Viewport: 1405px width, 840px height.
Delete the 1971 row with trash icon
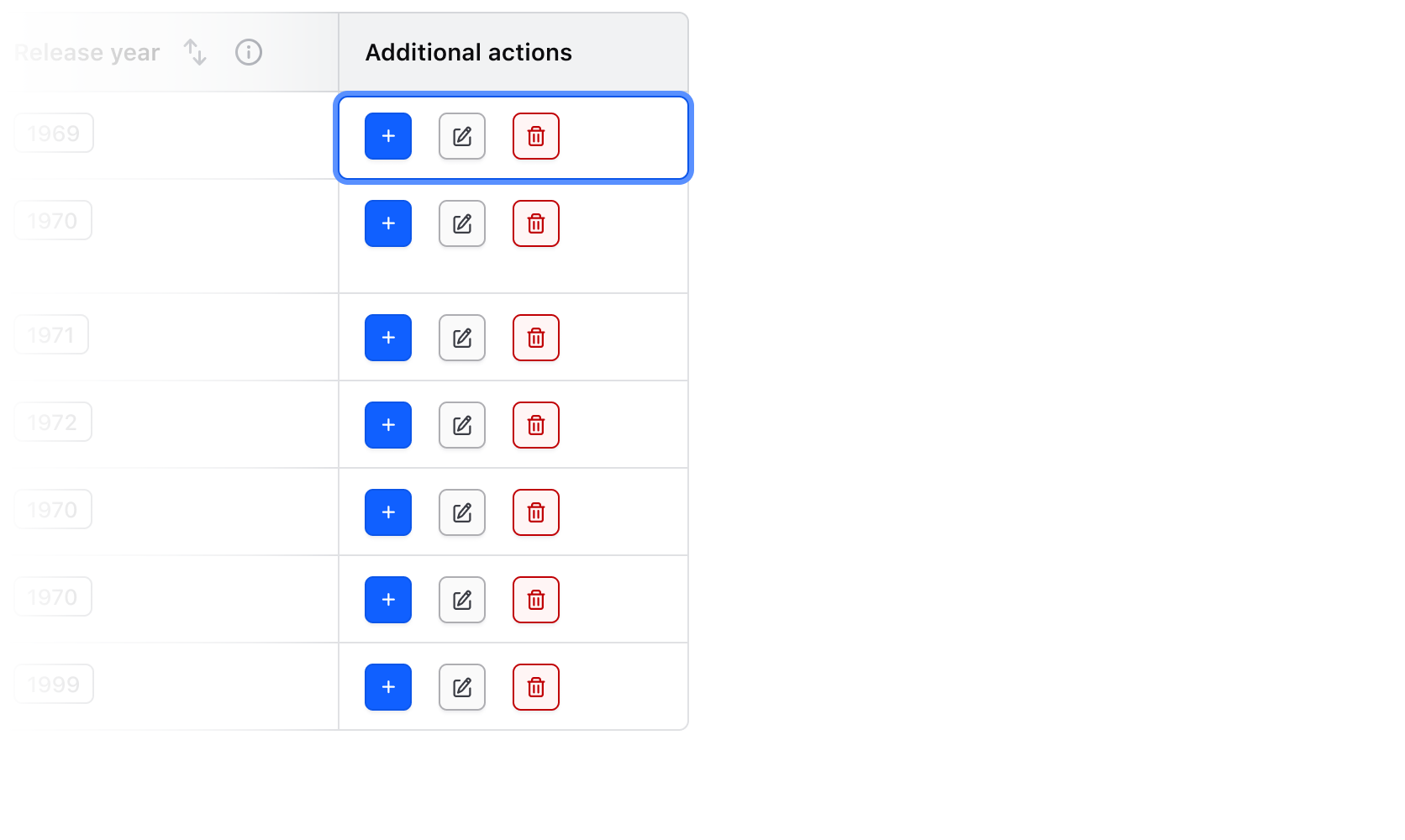click(x=536, y=338)
